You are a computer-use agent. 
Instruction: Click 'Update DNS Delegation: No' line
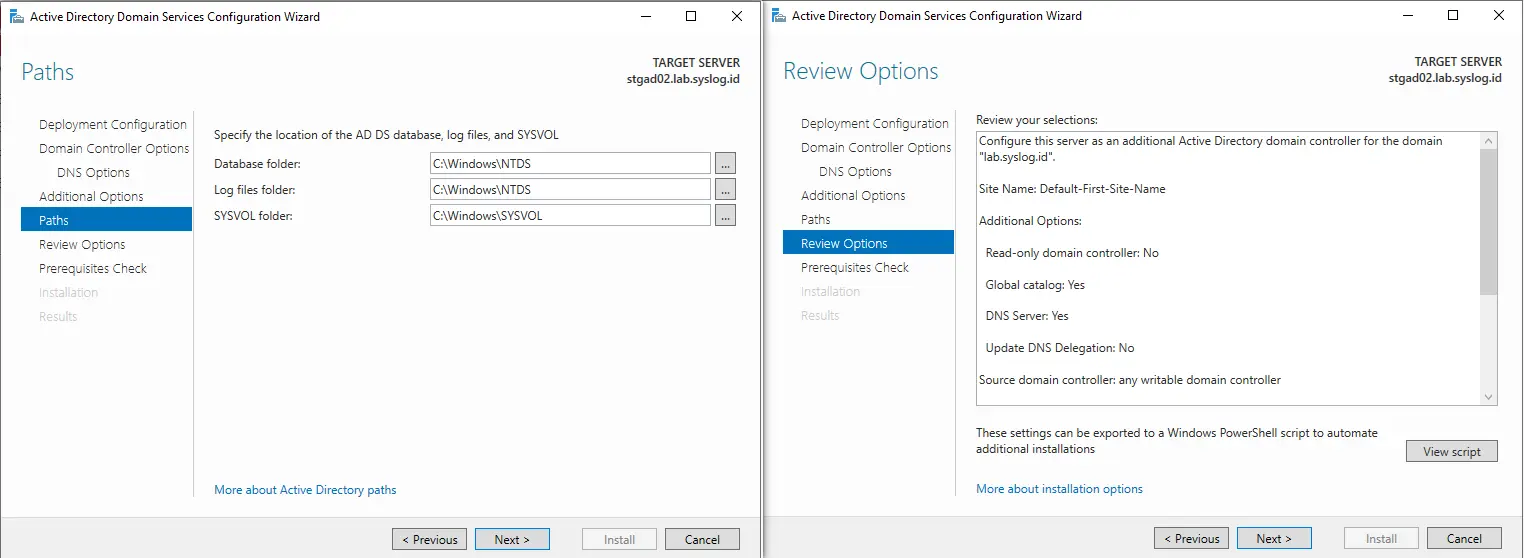coord(1060,348)
